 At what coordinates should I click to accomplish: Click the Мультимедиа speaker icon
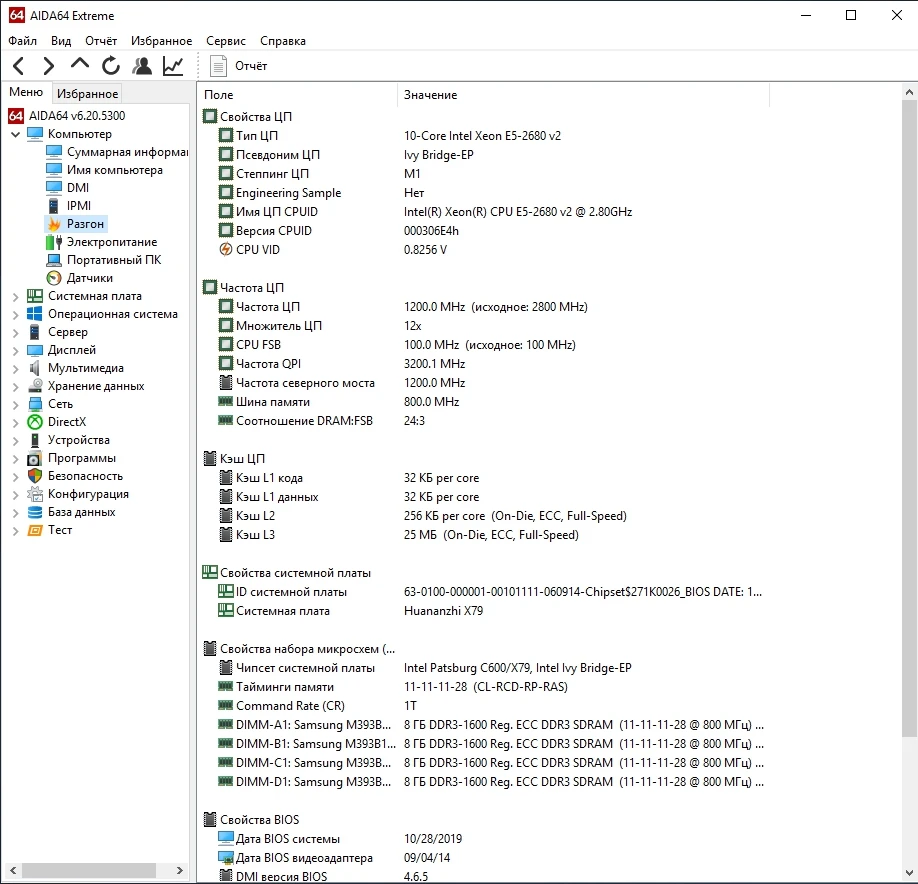(35, 368)
